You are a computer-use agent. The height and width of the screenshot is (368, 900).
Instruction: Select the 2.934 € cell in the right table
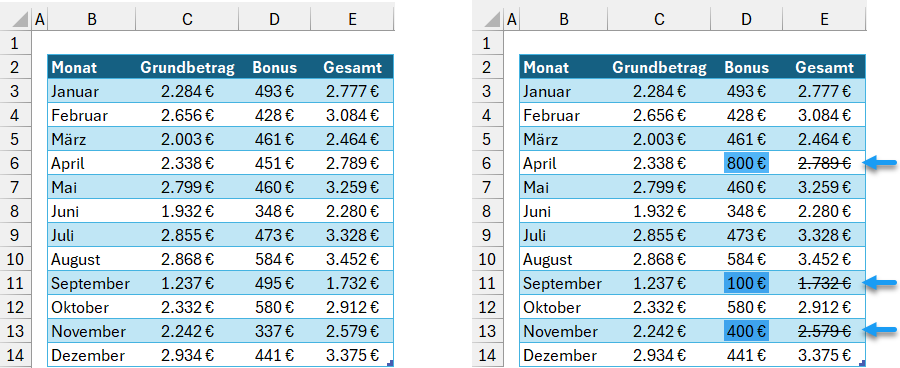[x=659, y=355]
